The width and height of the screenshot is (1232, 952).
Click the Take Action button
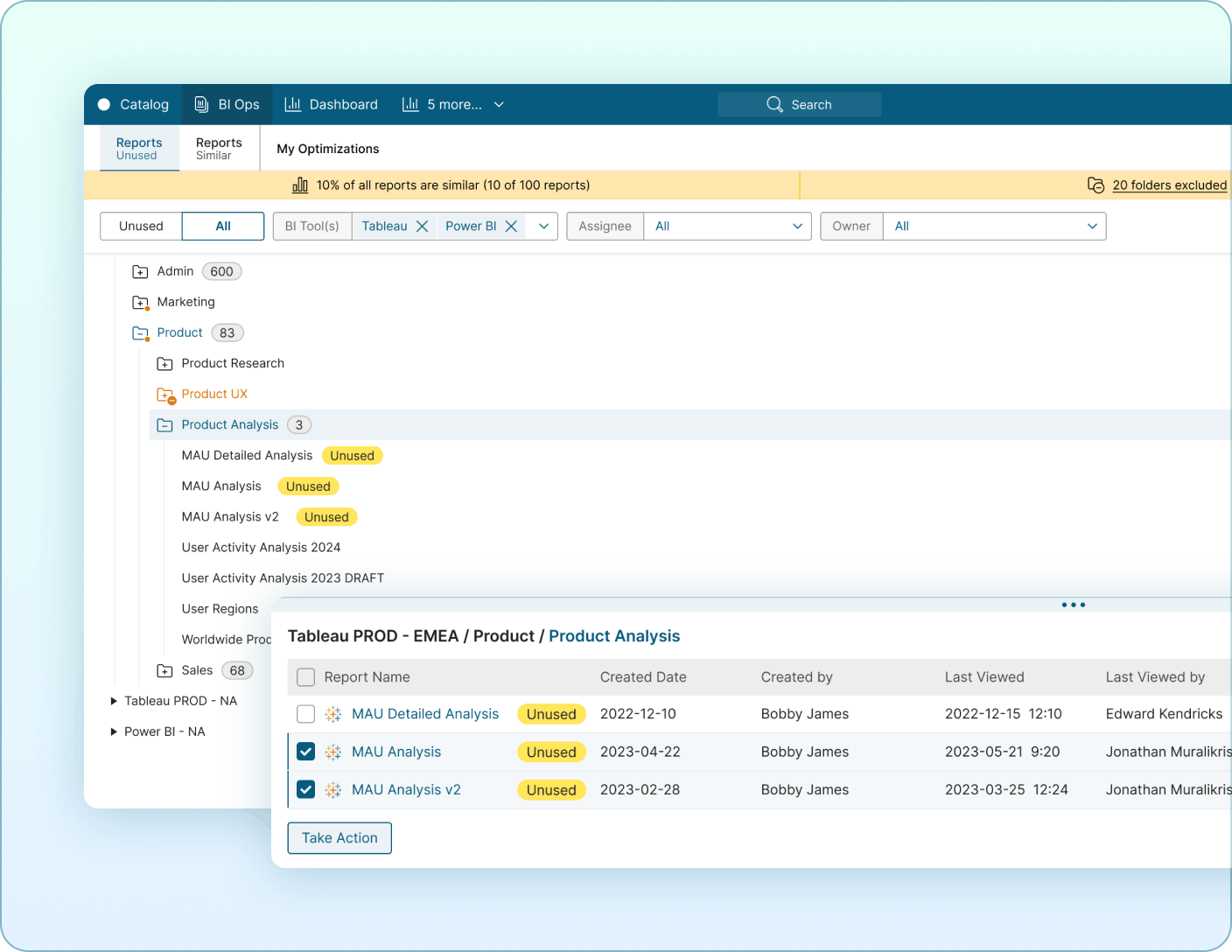click(339, 837)
